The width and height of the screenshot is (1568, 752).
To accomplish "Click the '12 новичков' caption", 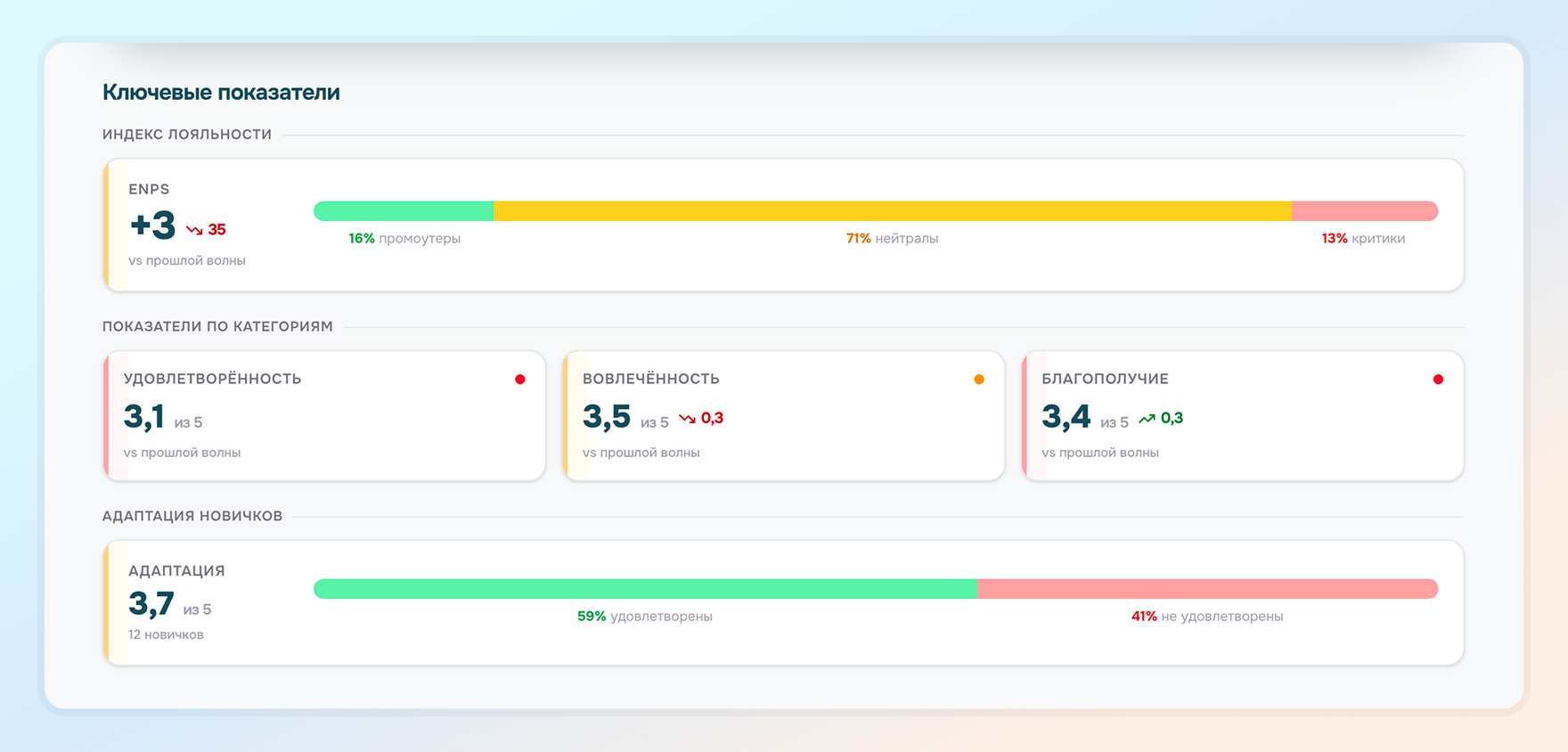I will pyautogui.click(x=167, y=634).
